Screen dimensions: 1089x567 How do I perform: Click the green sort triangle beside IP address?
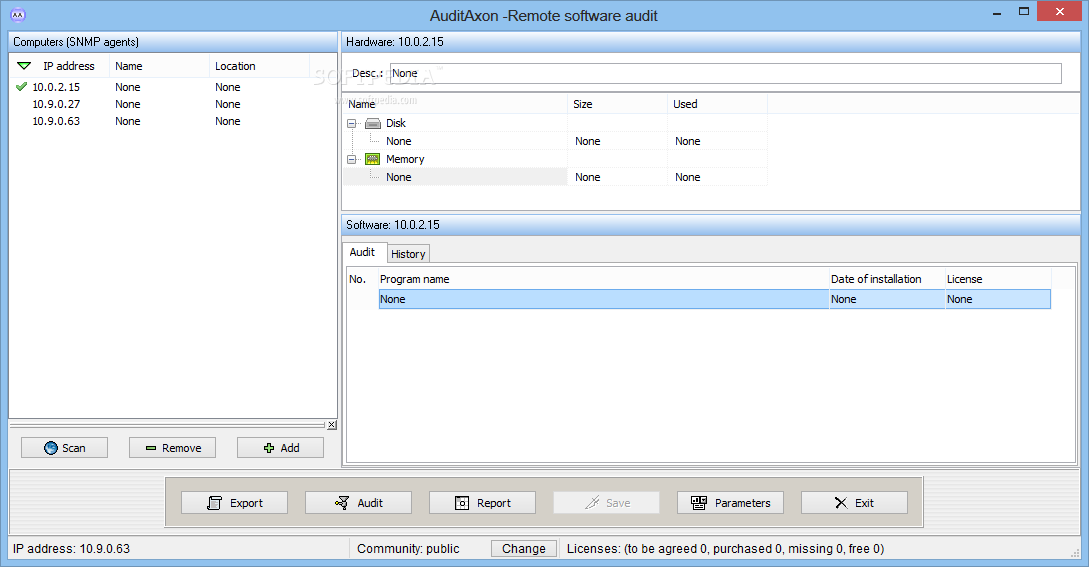24,66
